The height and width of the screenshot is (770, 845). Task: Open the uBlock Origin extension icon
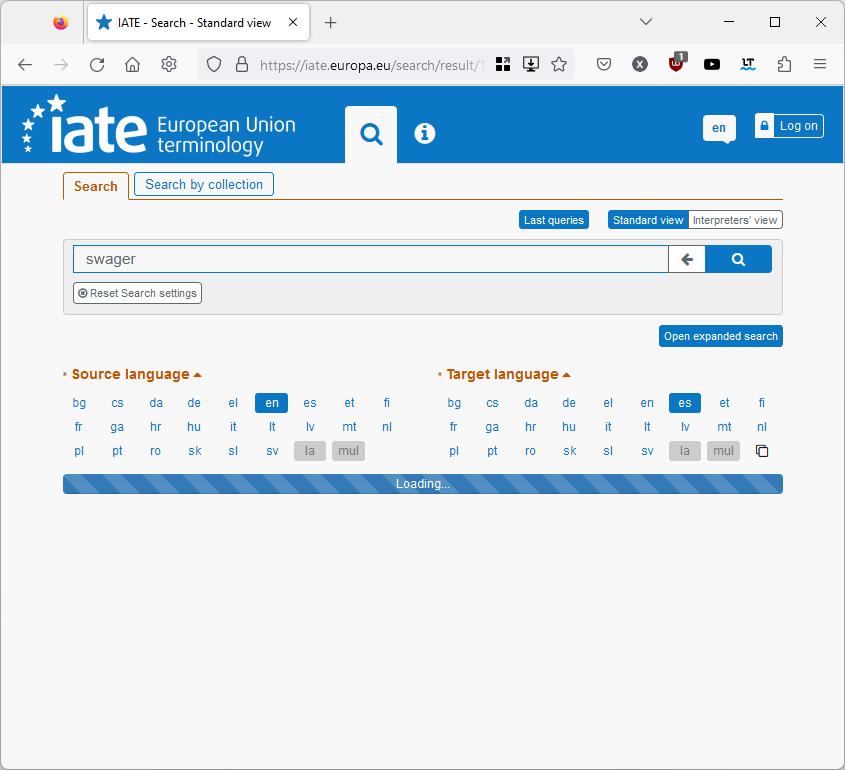675,63
